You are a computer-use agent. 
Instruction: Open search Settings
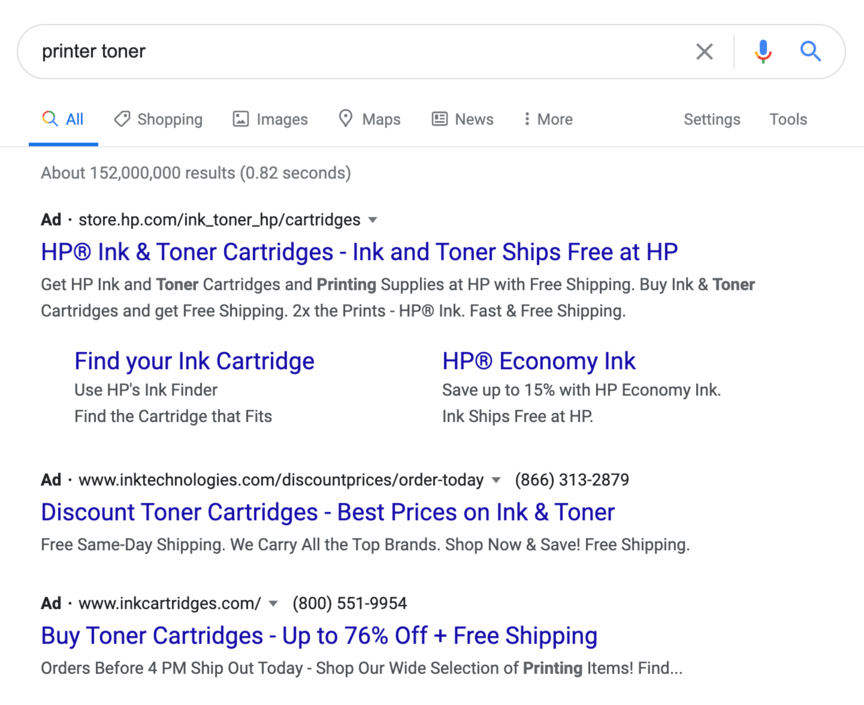click(x=712, y=120)
